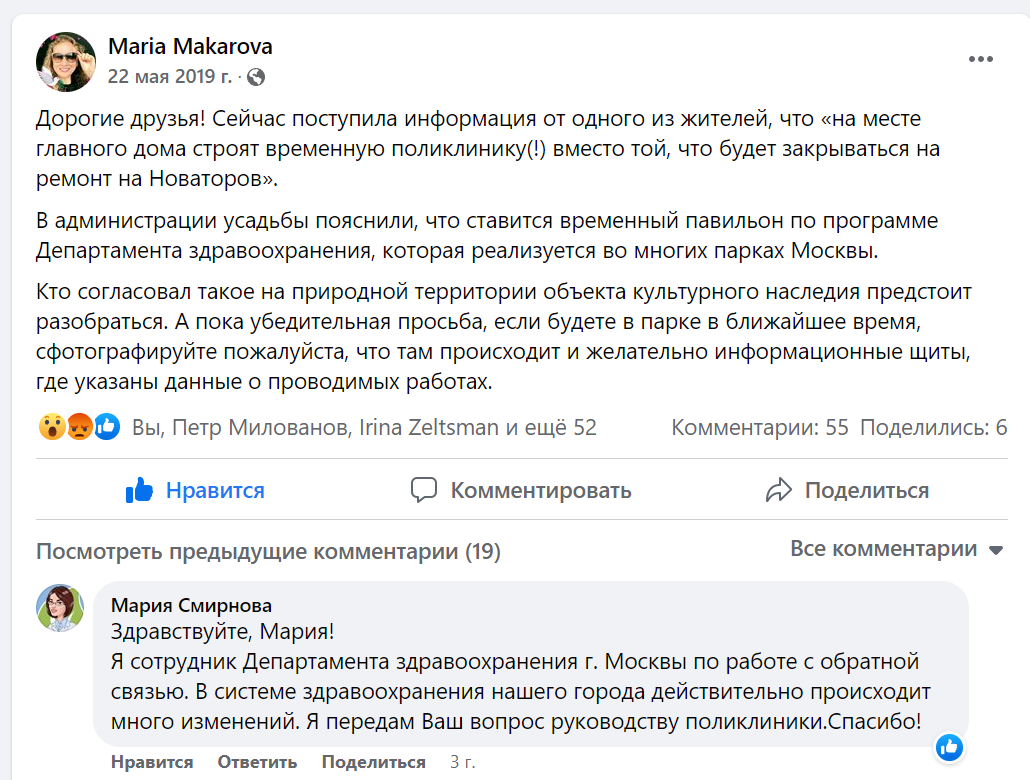This screenshot has width=1030, height=780.
Task: Click the angry reaction emoji
Action: (x=80, y=428)
